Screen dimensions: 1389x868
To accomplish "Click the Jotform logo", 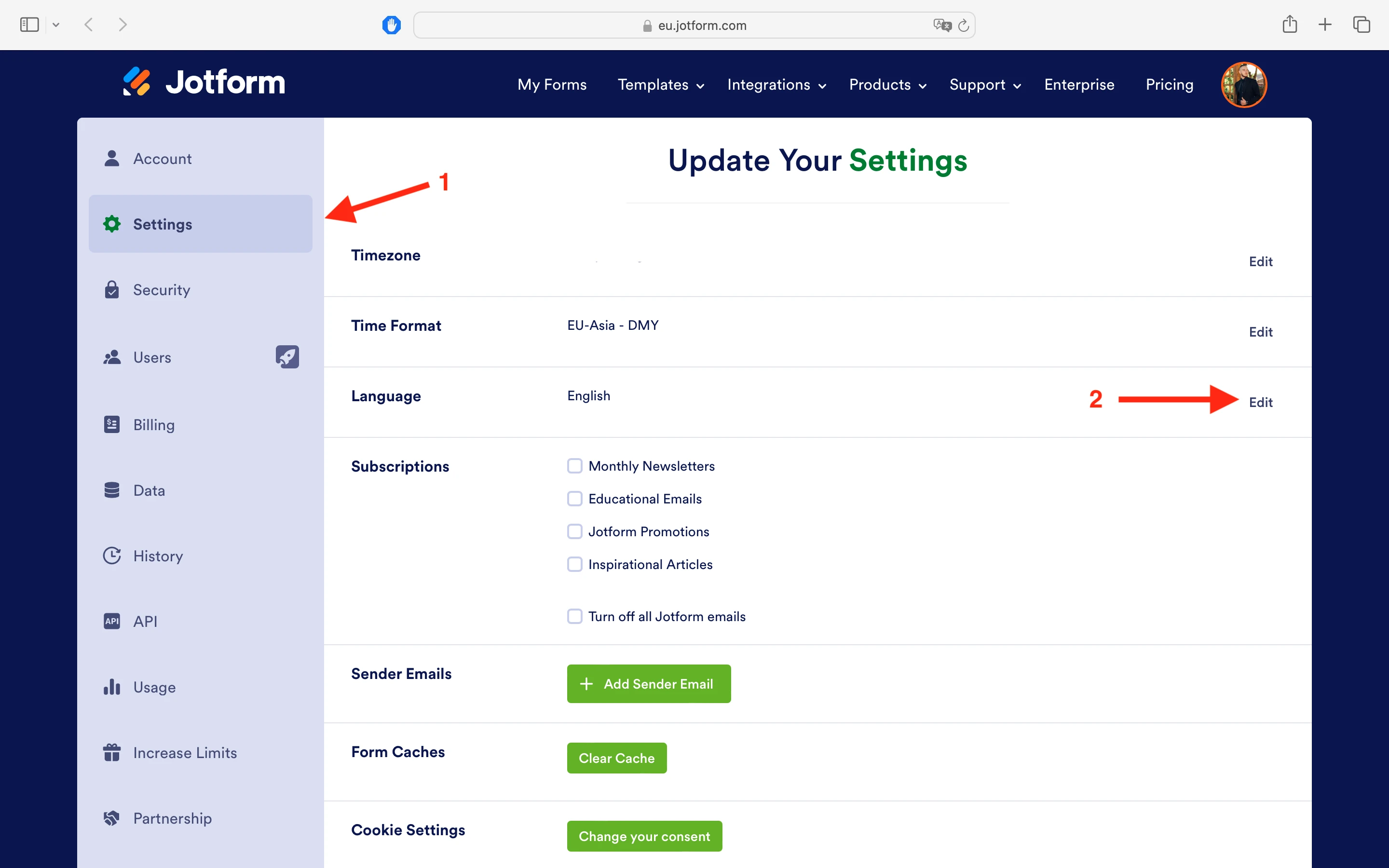I will pyautogui.click(x=203, y=81).
